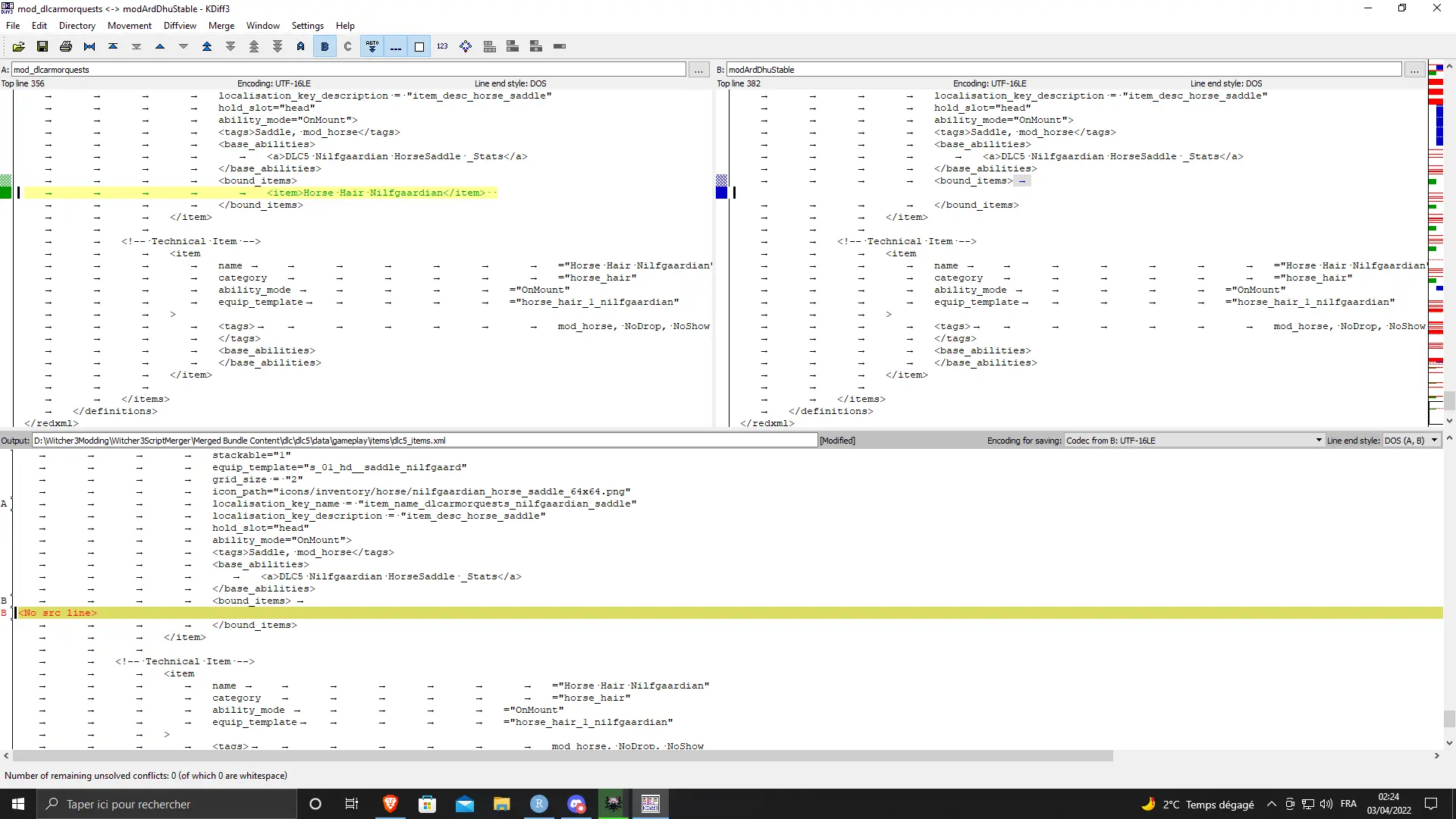This screenshot has height=819, width=1456.
Task: Open the Diffview menu
Action: (x=180, y=25)
